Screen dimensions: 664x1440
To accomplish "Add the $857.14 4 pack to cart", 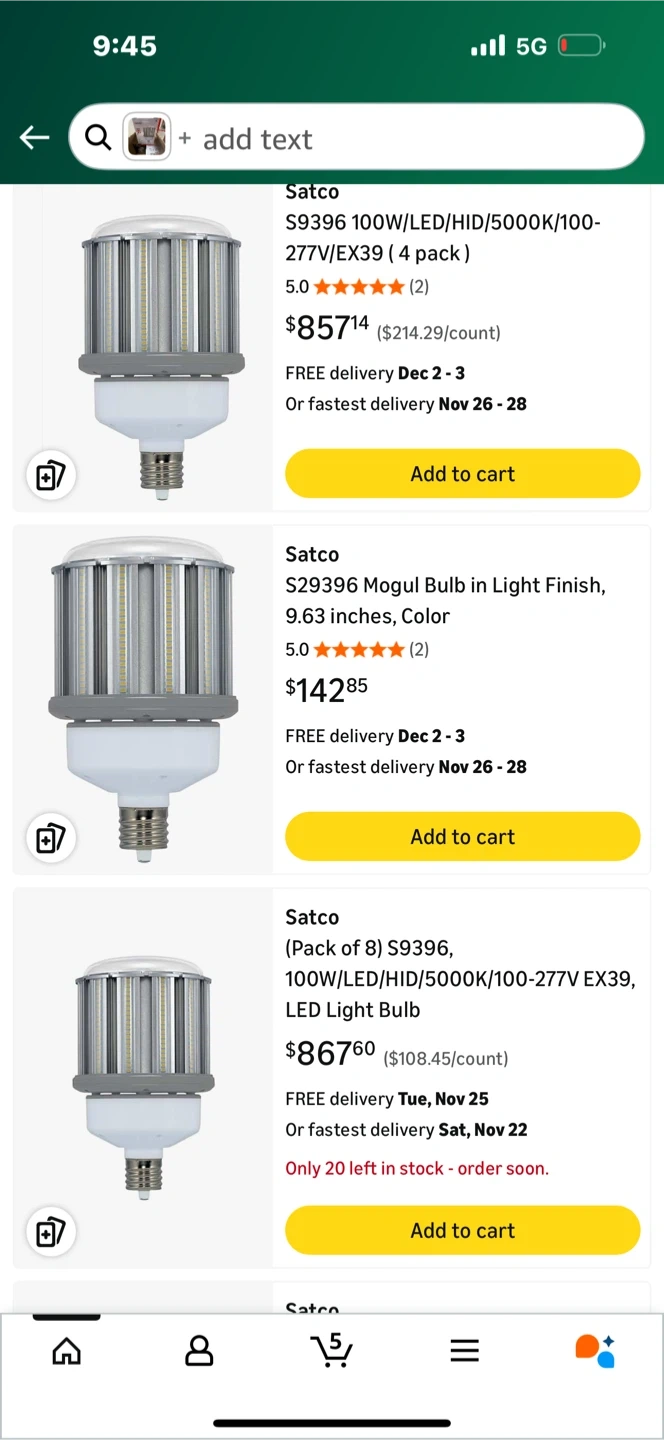I will 462,474.
